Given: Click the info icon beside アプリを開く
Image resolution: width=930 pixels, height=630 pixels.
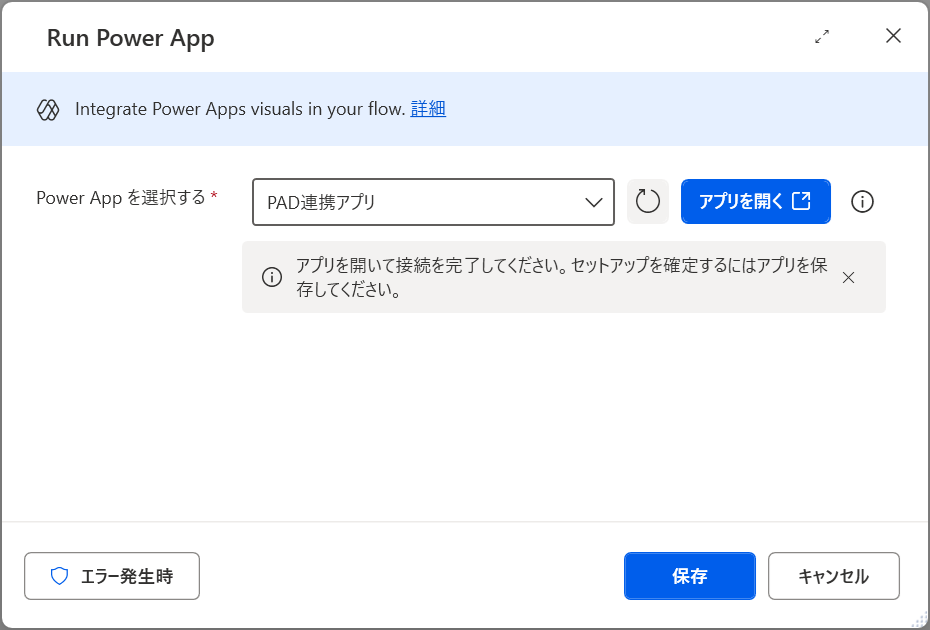Looking at the screenshot, I should 862,202.
